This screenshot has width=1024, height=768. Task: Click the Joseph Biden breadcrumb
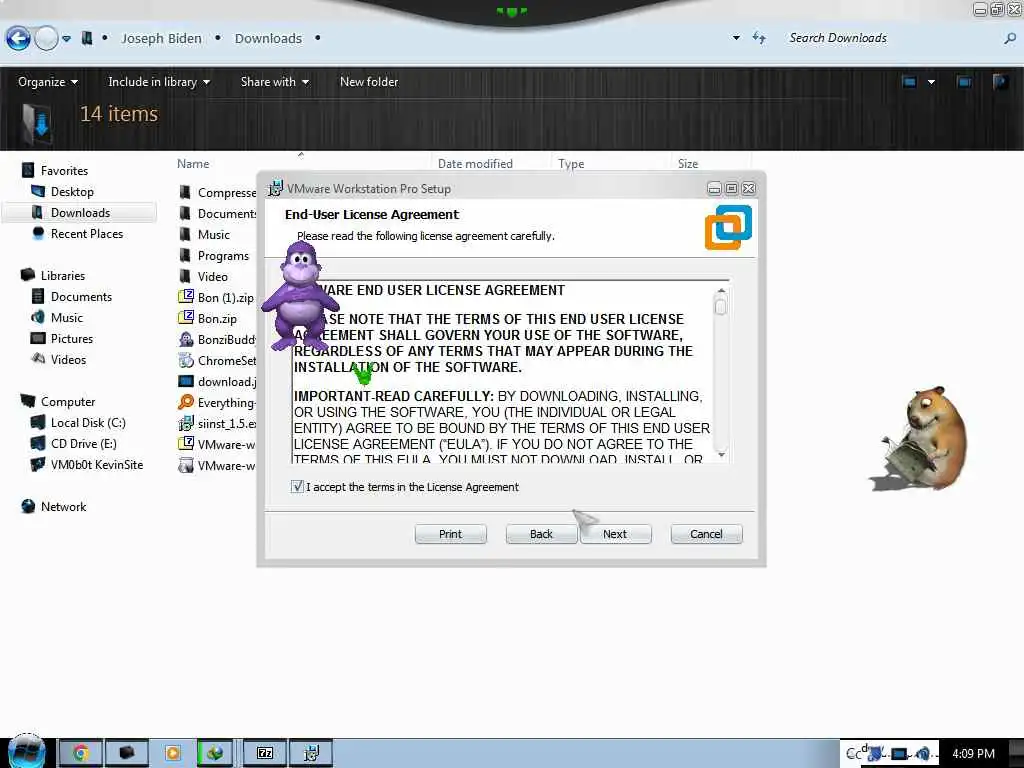point(161,39)
